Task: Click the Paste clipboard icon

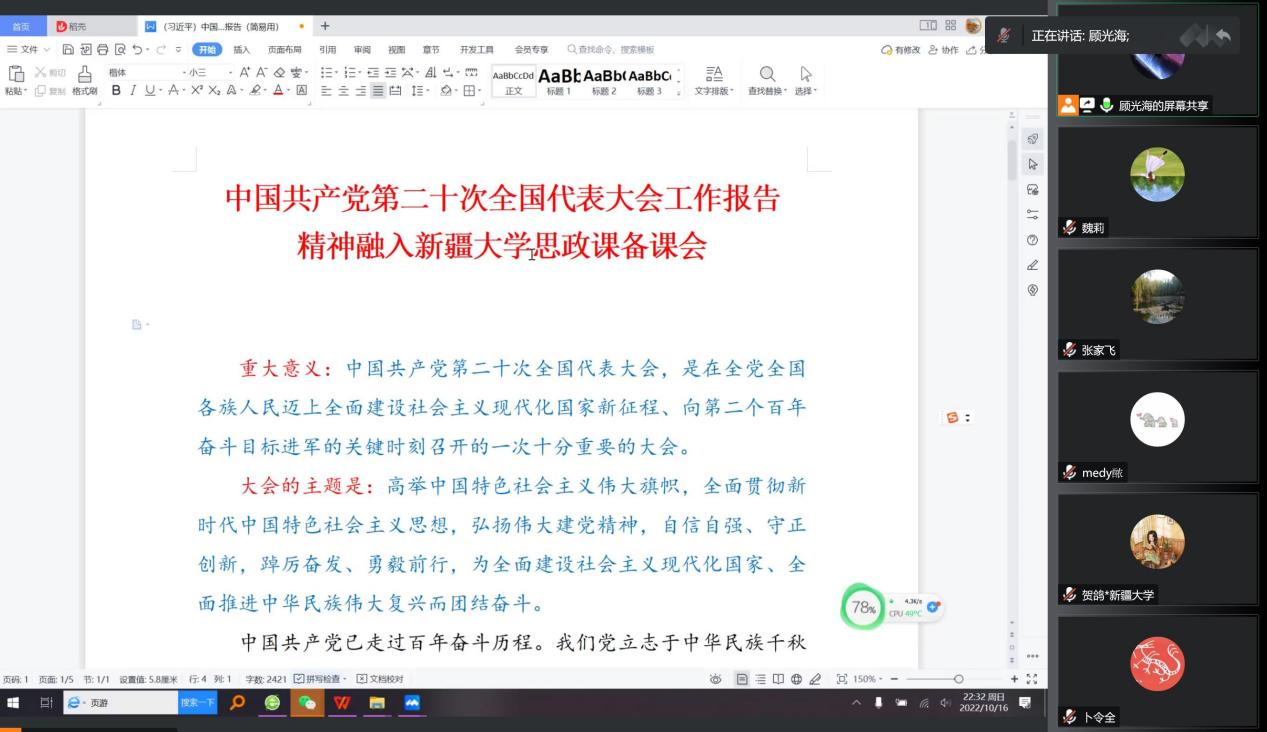Action: (x=16, y=73)
